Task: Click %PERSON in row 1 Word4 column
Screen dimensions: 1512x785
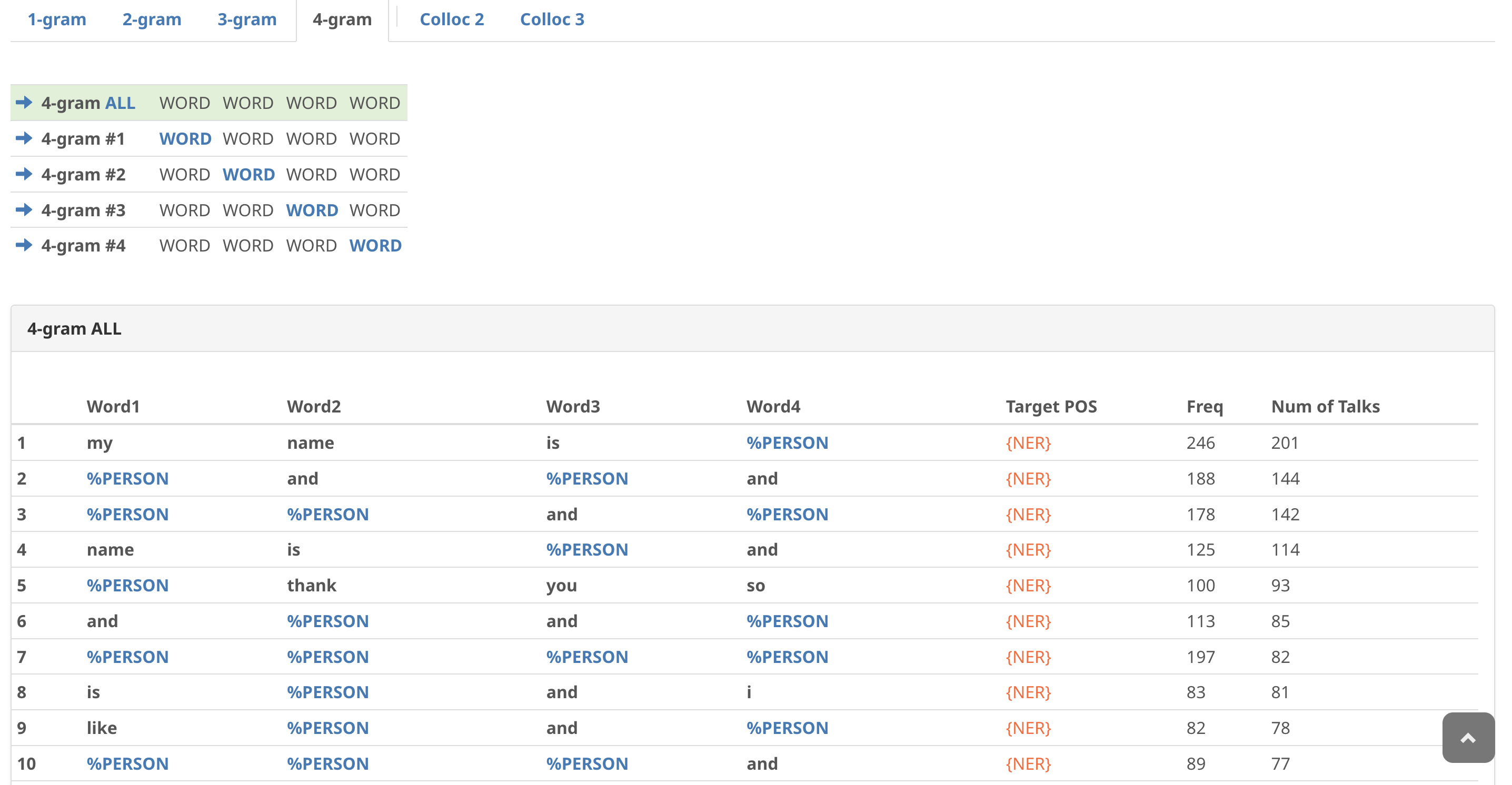Action: tap(788, 443)
